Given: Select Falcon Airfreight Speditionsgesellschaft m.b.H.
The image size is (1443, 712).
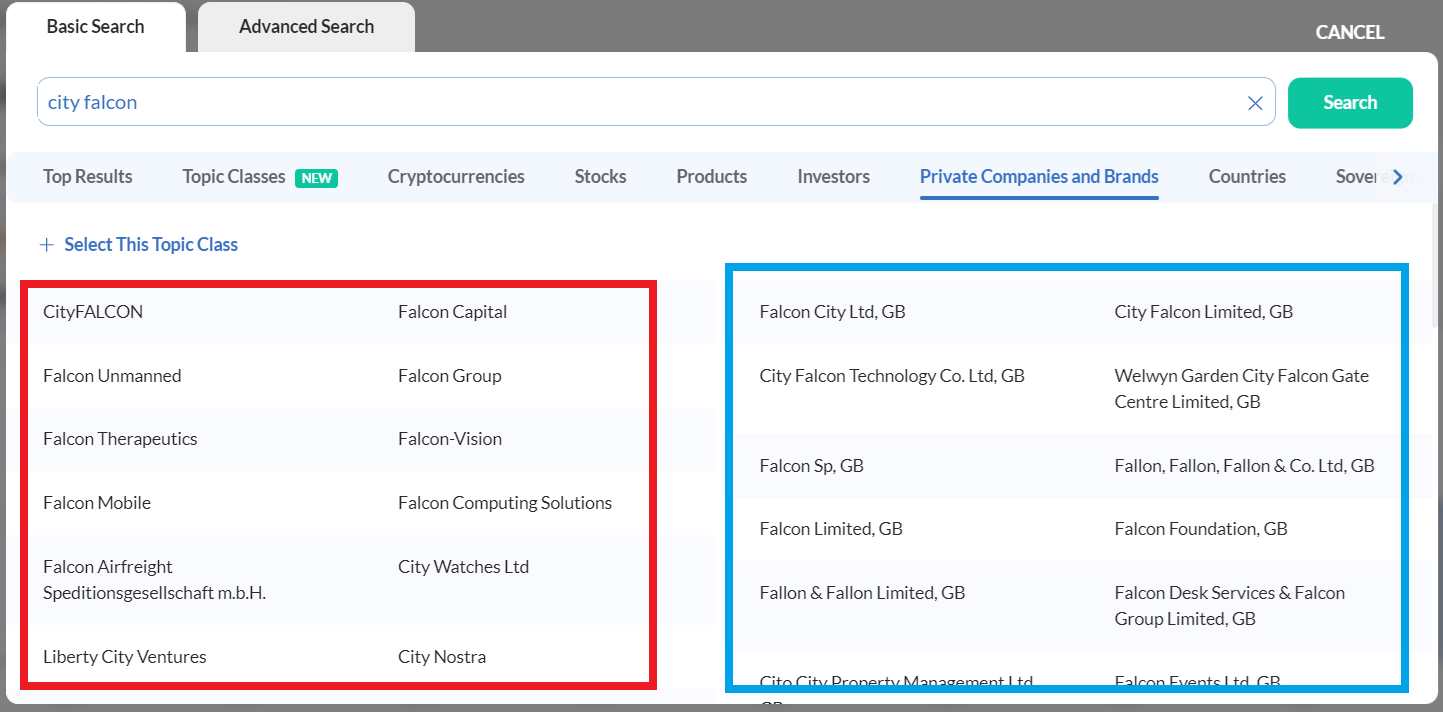Looking at the screenshot, I should coord(154,580).
